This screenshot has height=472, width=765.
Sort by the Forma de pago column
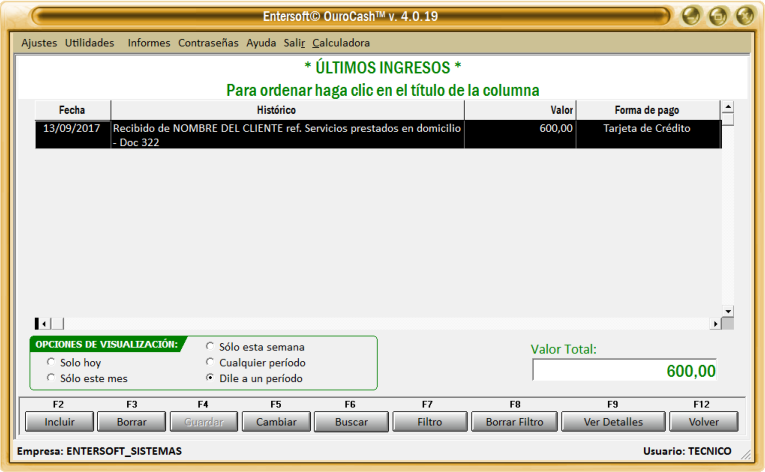[x=646, y=110]
